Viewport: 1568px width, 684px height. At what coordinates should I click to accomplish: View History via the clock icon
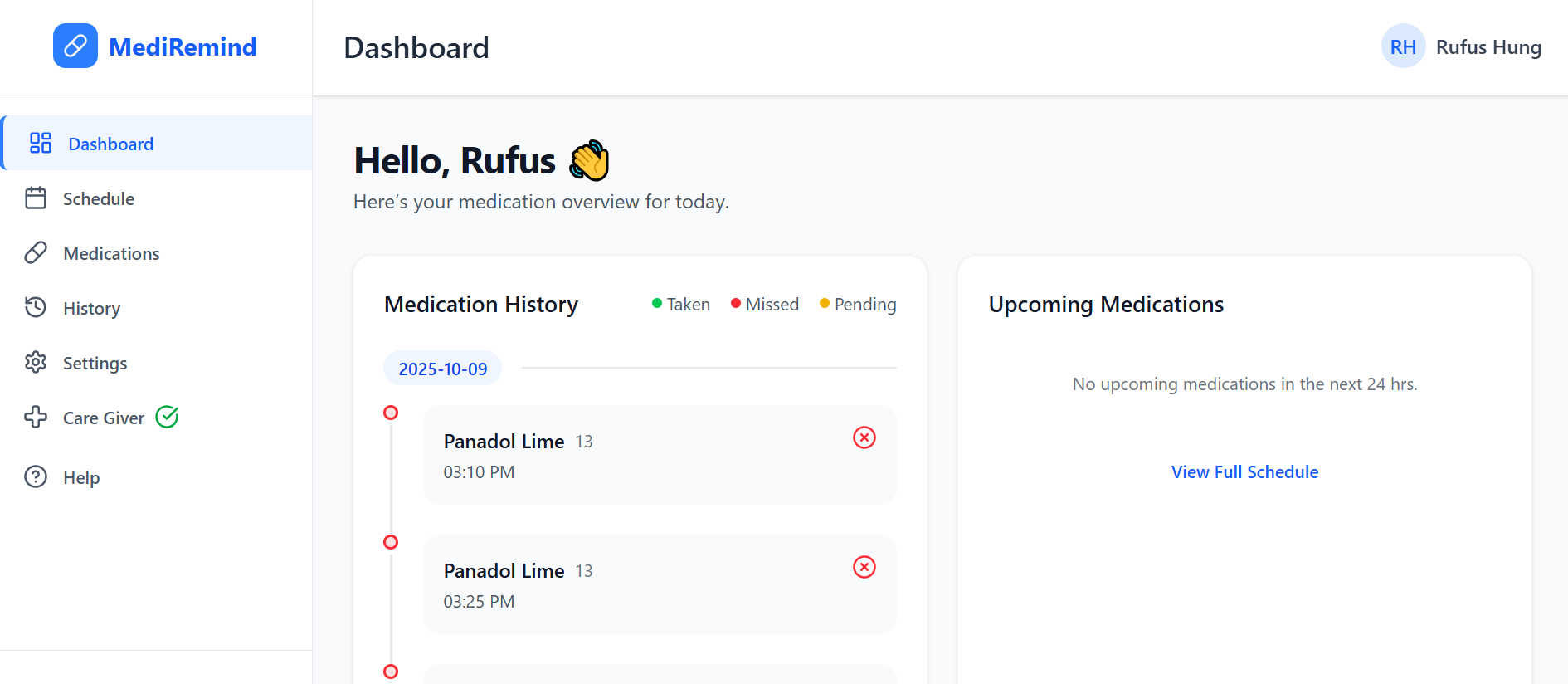[37, 307]
